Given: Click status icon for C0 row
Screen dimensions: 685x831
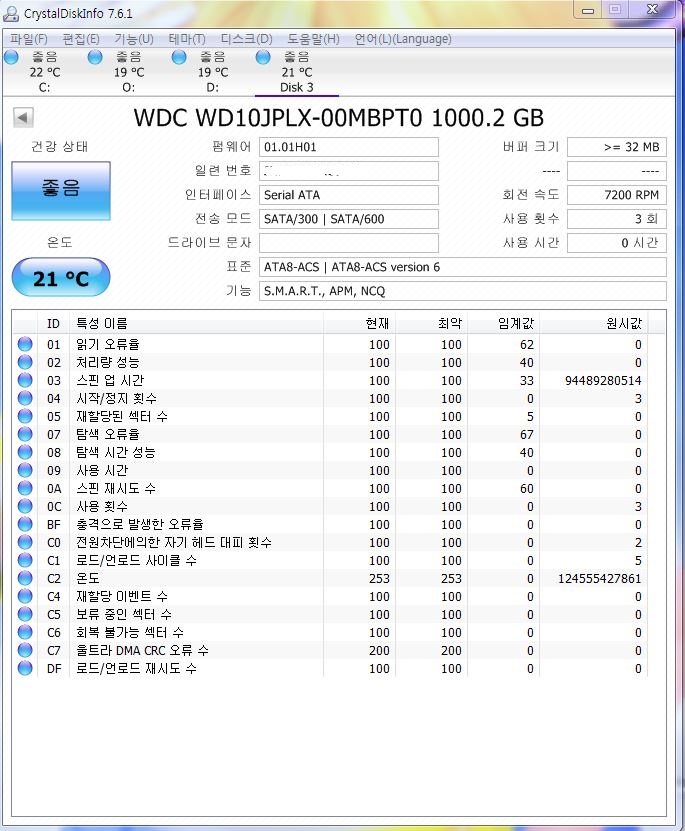Looking at the screenshot, I should pos(25,543).
